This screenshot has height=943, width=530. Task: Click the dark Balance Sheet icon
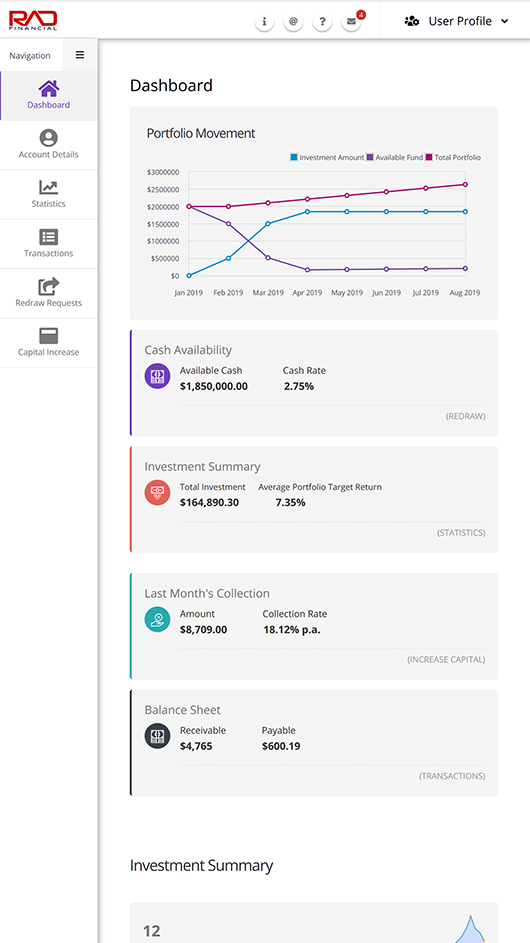coord(157,736)
